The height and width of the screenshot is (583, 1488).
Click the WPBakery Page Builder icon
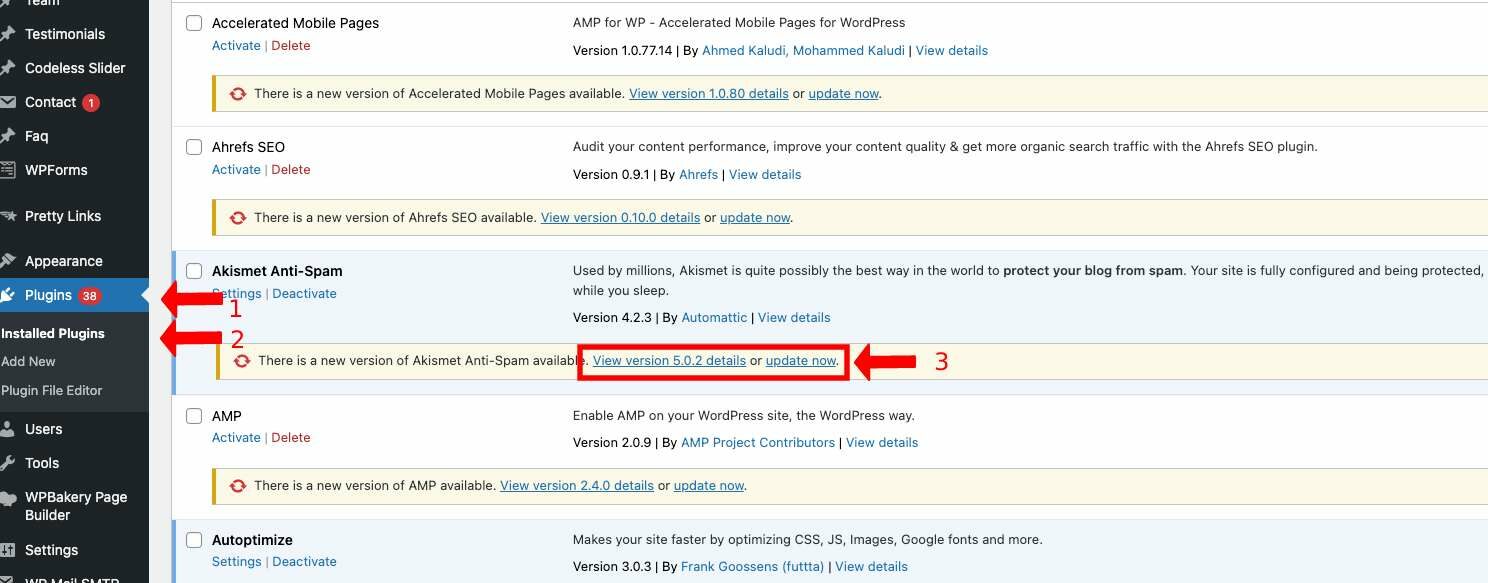coord(7,498)
